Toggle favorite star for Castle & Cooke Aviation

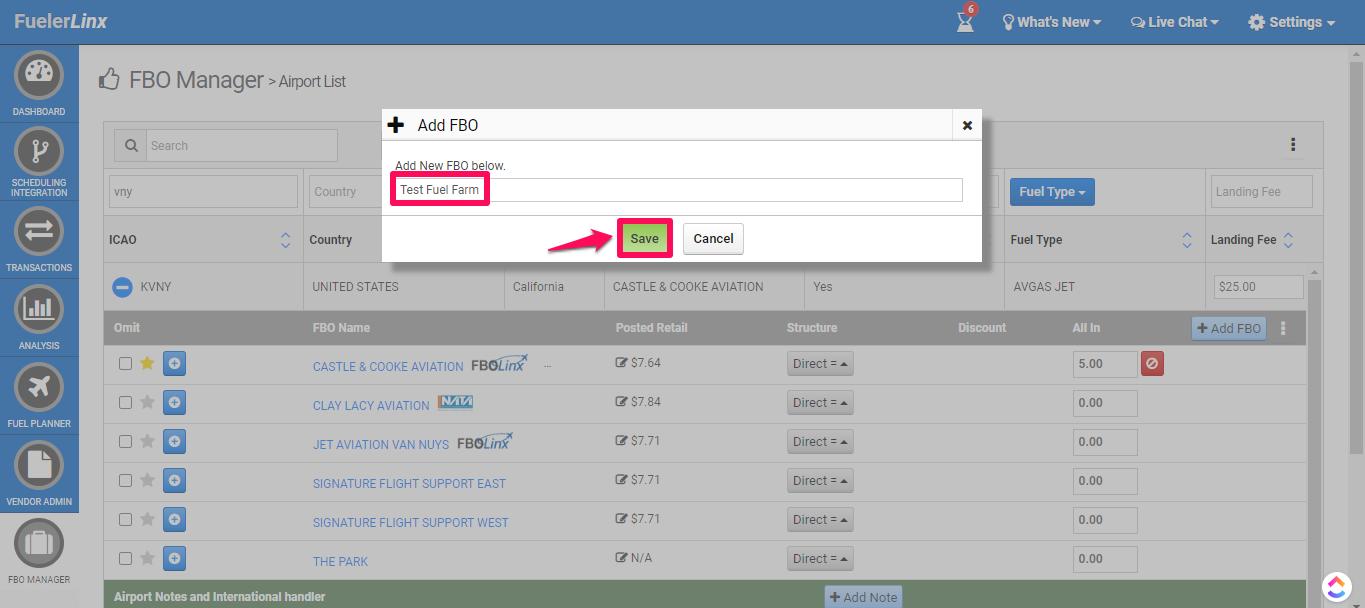click(x=147, y=363)
